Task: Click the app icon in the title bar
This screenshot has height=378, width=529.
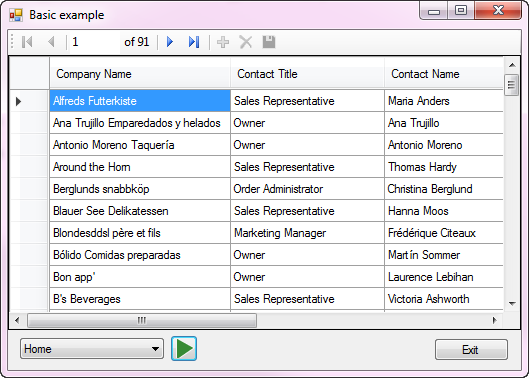Action: [16, 15]
